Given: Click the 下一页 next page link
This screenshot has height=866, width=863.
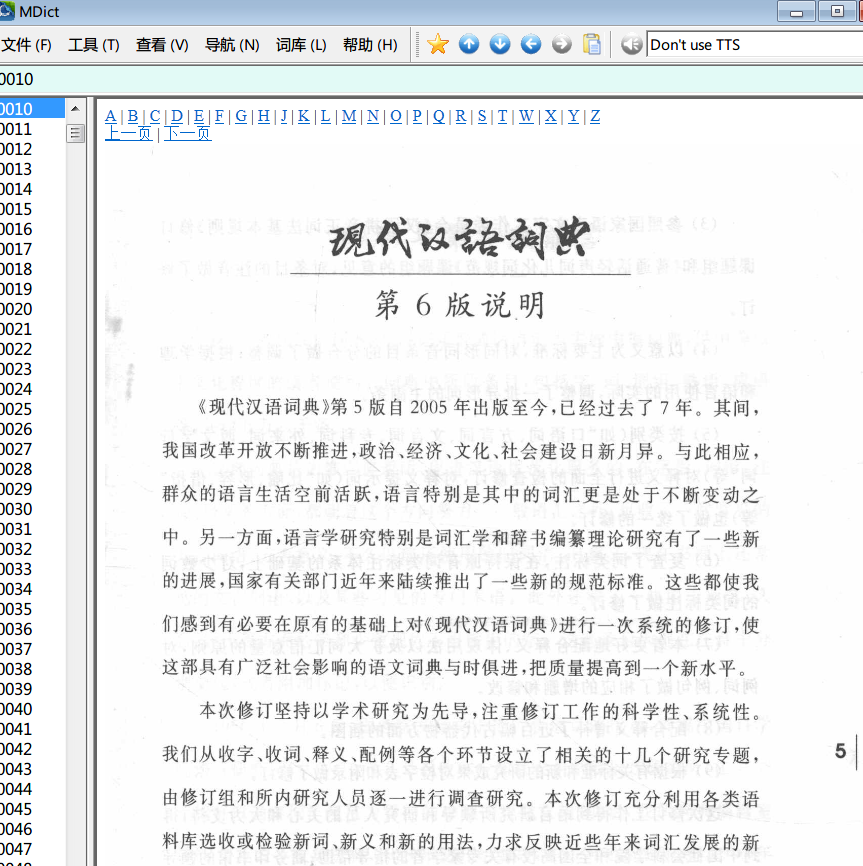Looking at the screenshot, I should 188,134.
